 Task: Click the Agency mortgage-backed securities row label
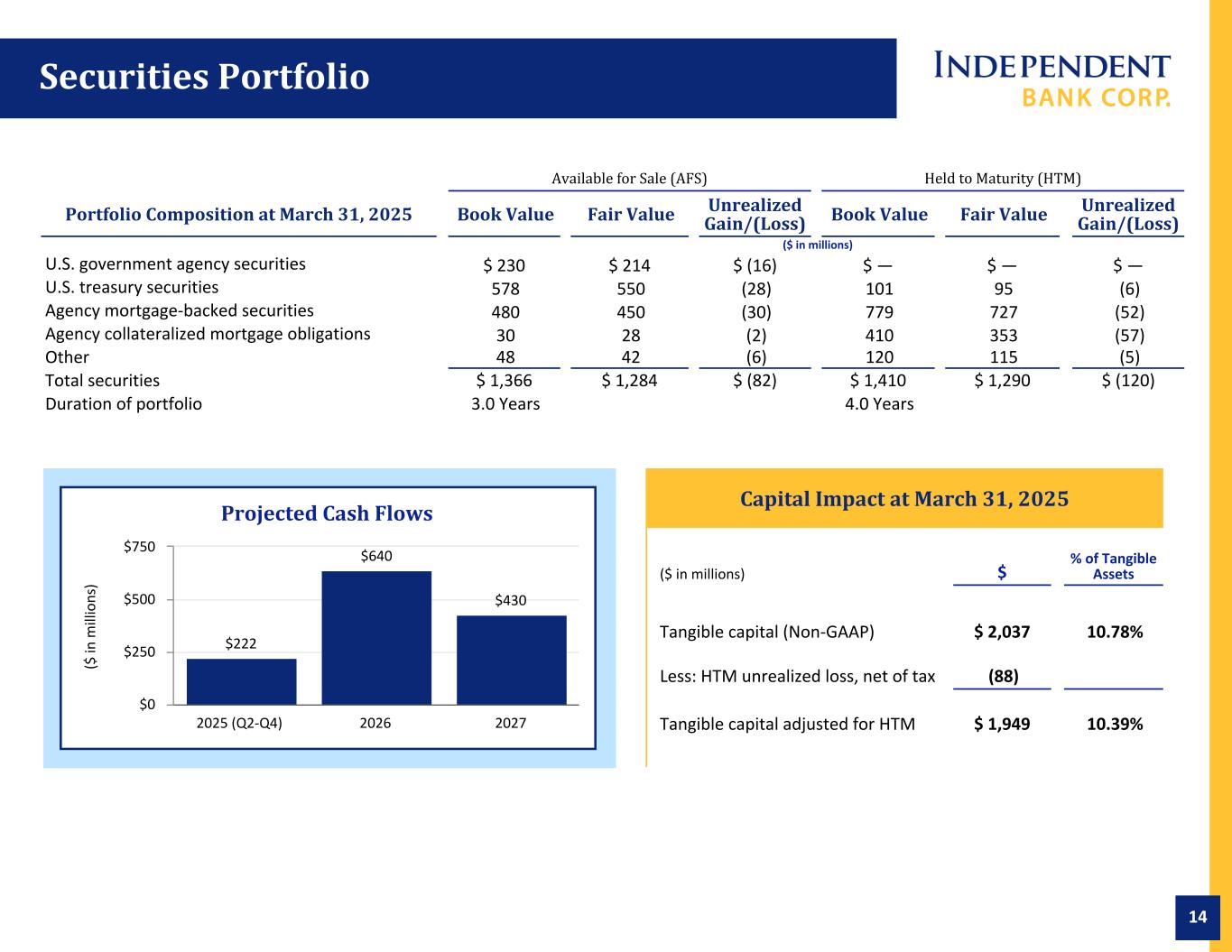click(x=180, y=311)
